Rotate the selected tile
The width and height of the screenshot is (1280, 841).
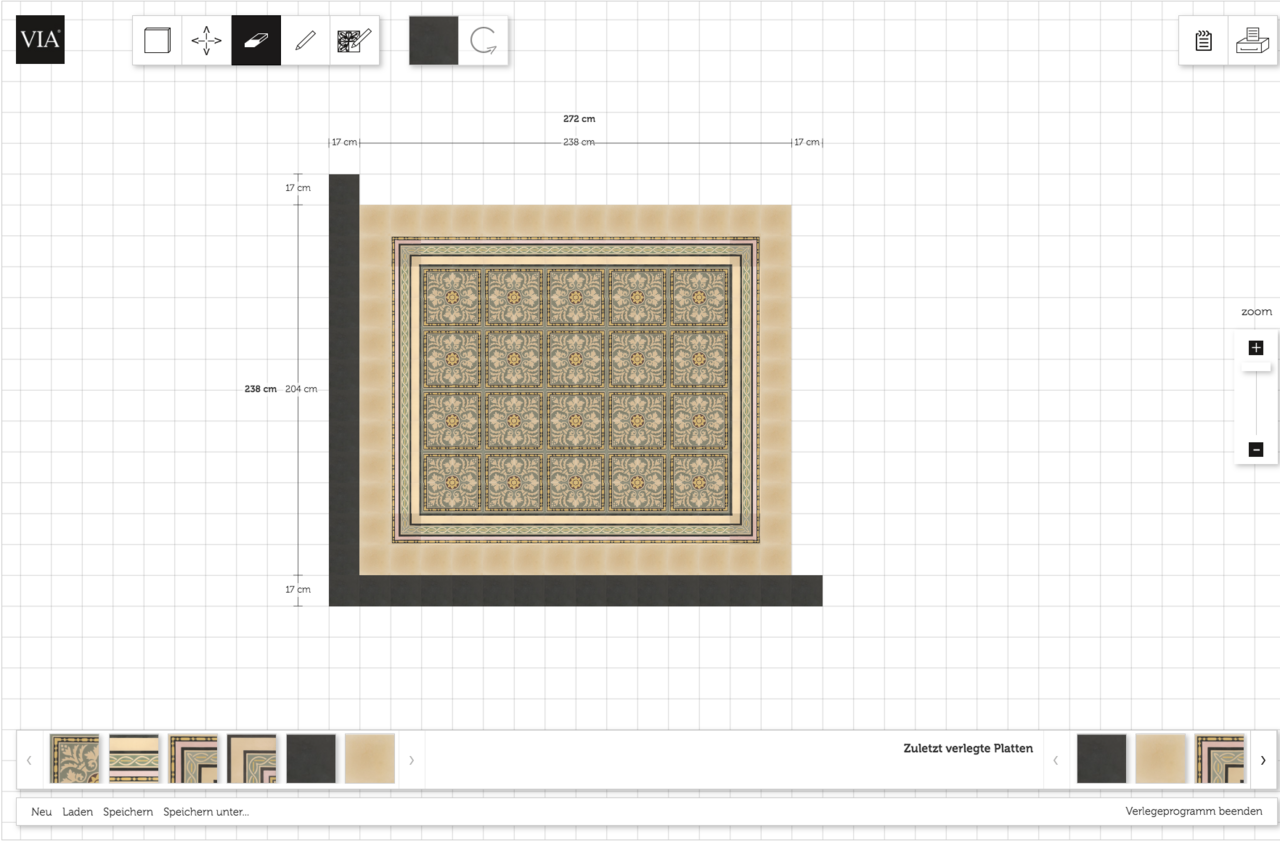point(484,41)
